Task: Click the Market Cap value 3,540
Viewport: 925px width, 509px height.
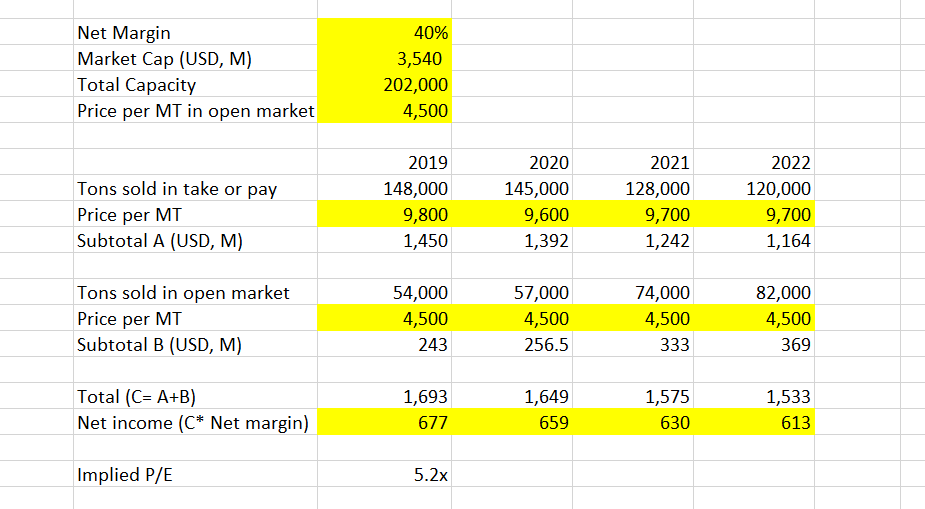Action: [384, 59]
